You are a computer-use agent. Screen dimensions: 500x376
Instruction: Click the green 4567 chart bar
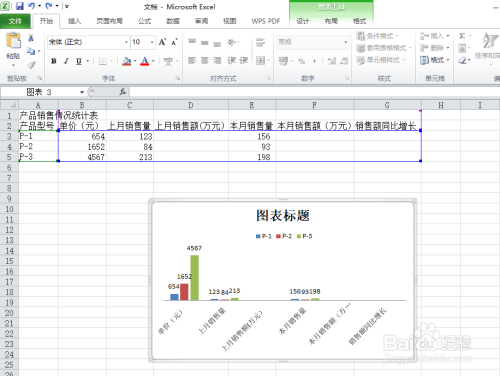tap(195, 278)
